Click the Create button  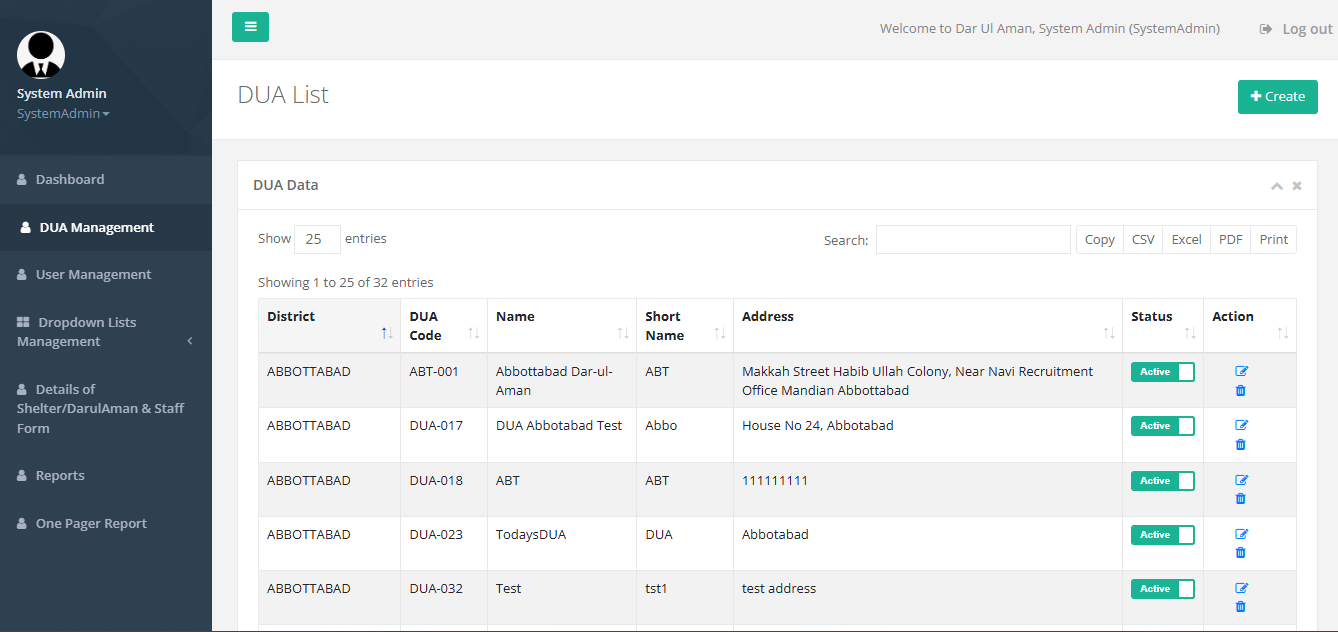tap(1277, 97)
